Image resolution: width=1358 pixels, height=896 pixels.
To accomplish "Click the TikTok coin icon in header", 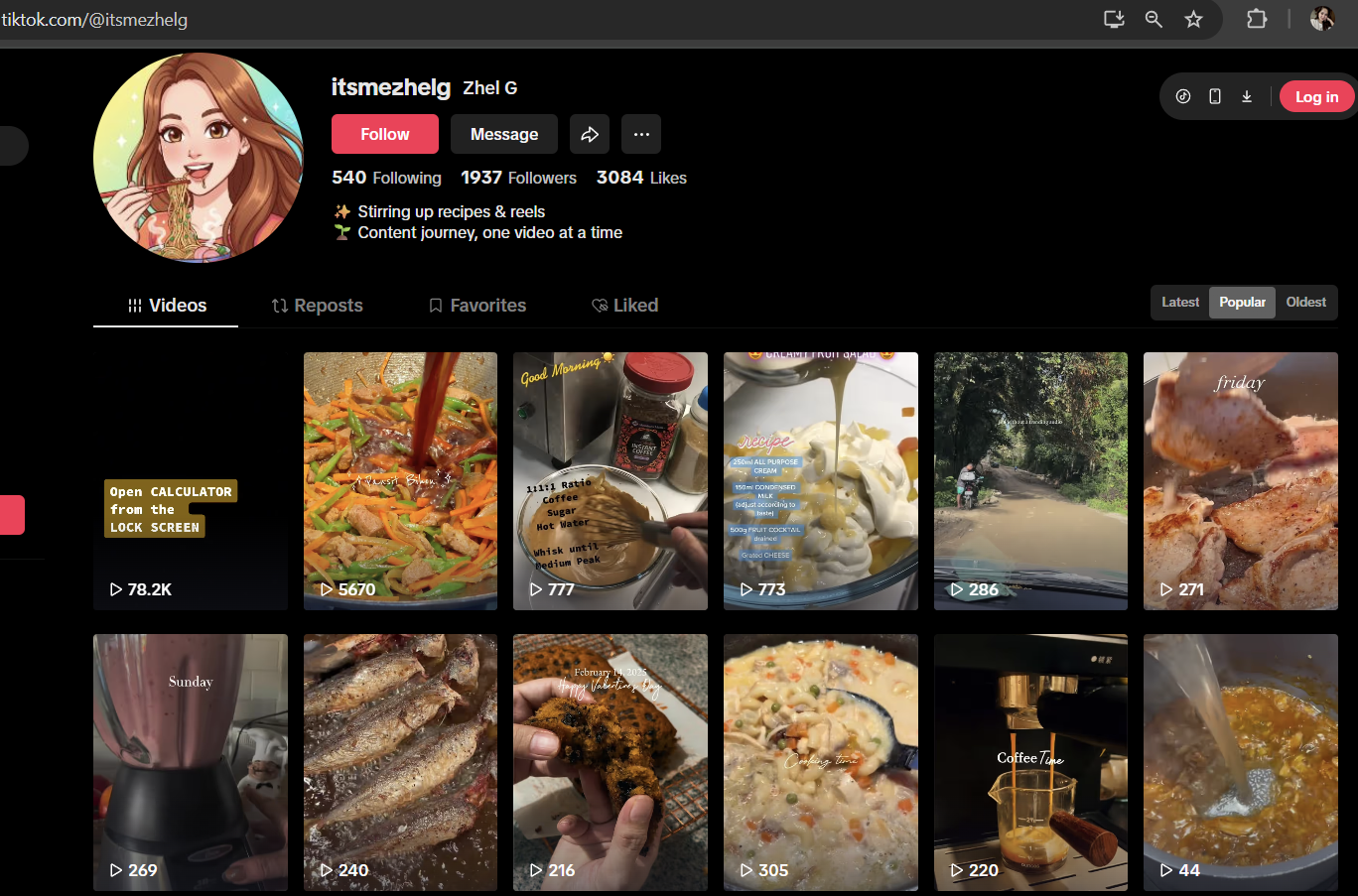I will click(x=1183, y=96).
